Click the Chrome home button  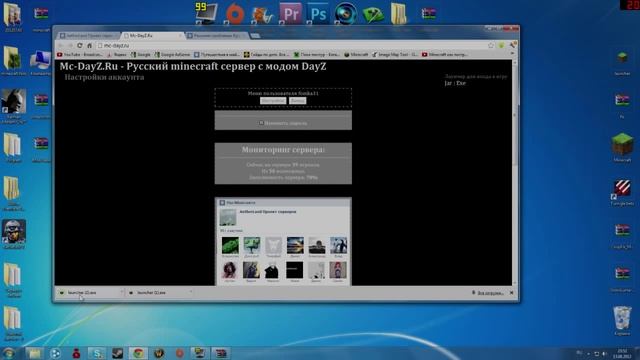(89, 46)
